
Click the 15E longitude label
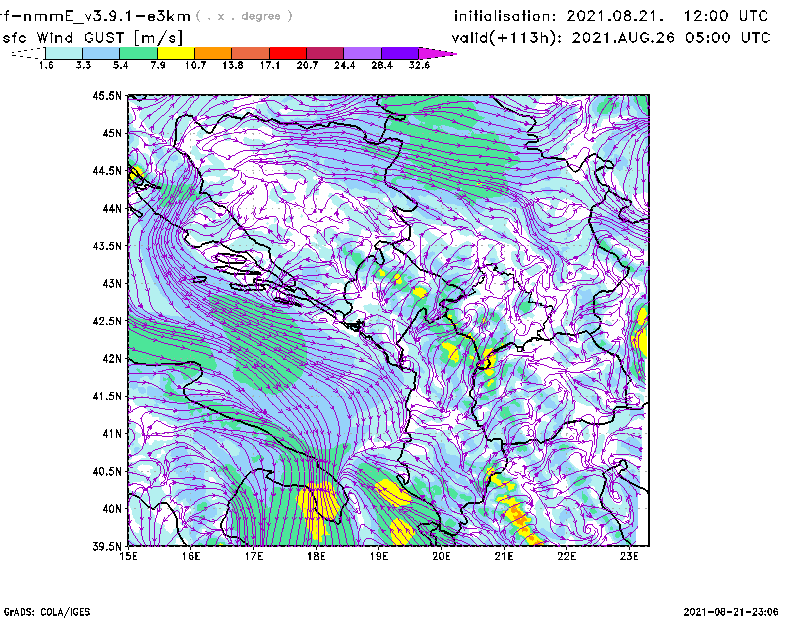point(128,556)
